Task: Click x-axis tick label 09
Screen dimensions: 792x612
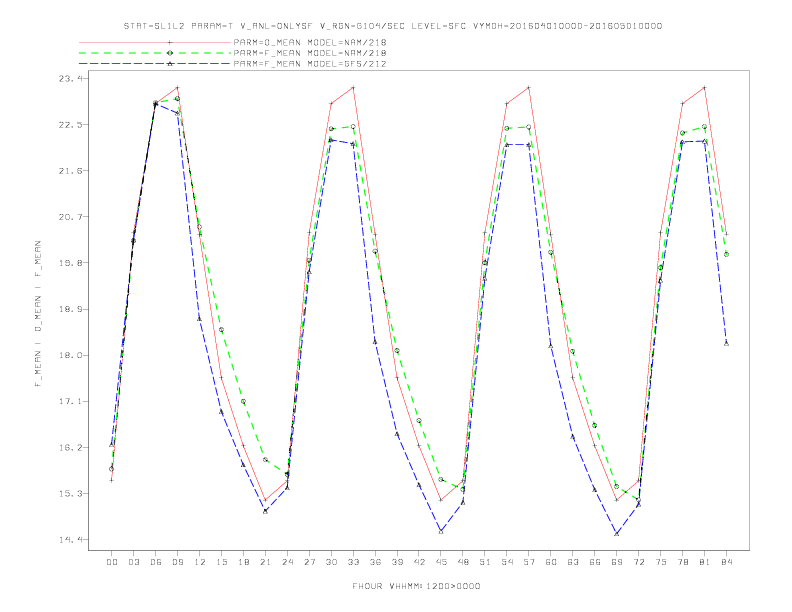Action: (x=177, y=562)
